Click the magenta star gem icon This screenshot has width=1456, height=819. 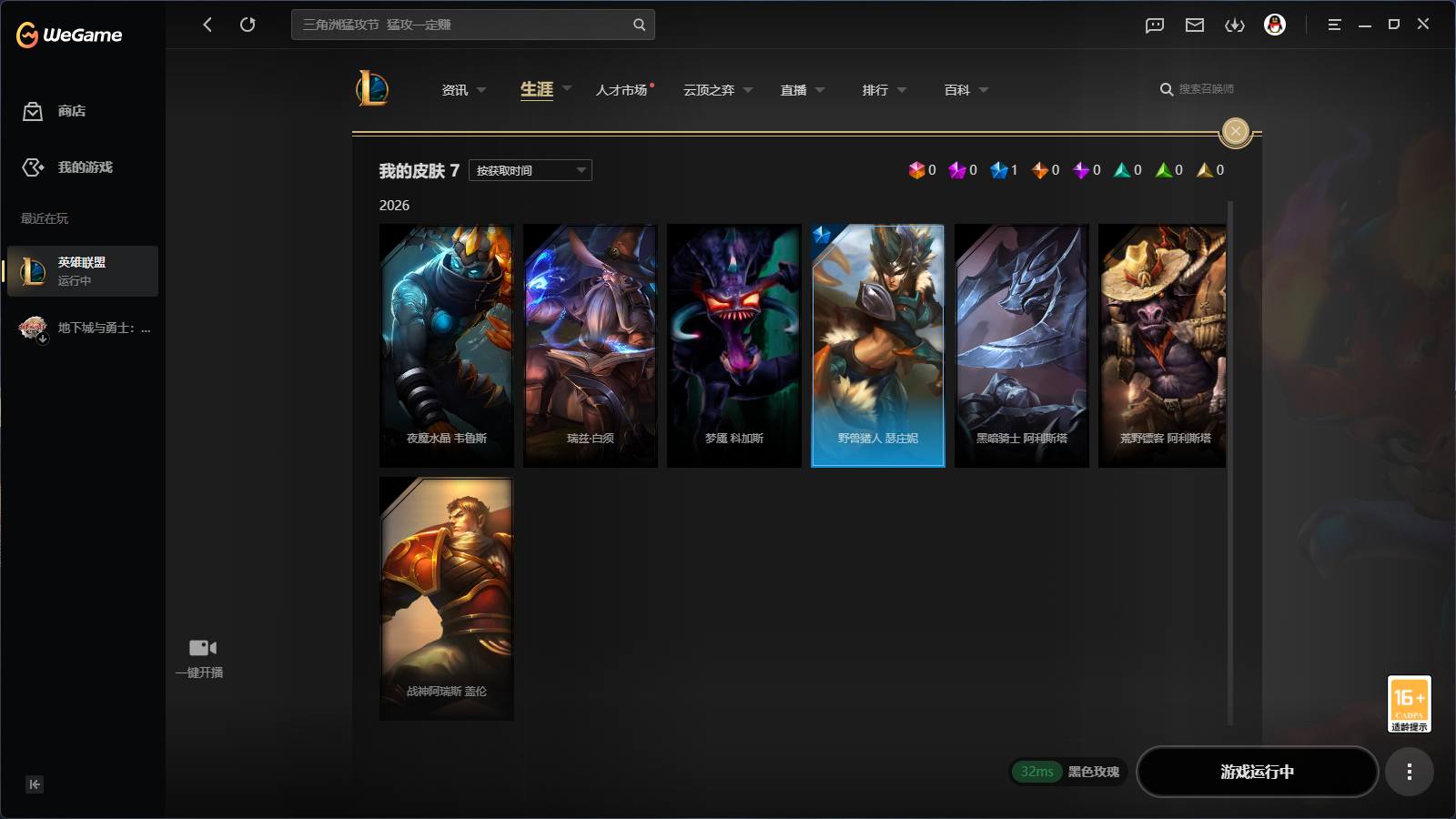tap(957, 170)
